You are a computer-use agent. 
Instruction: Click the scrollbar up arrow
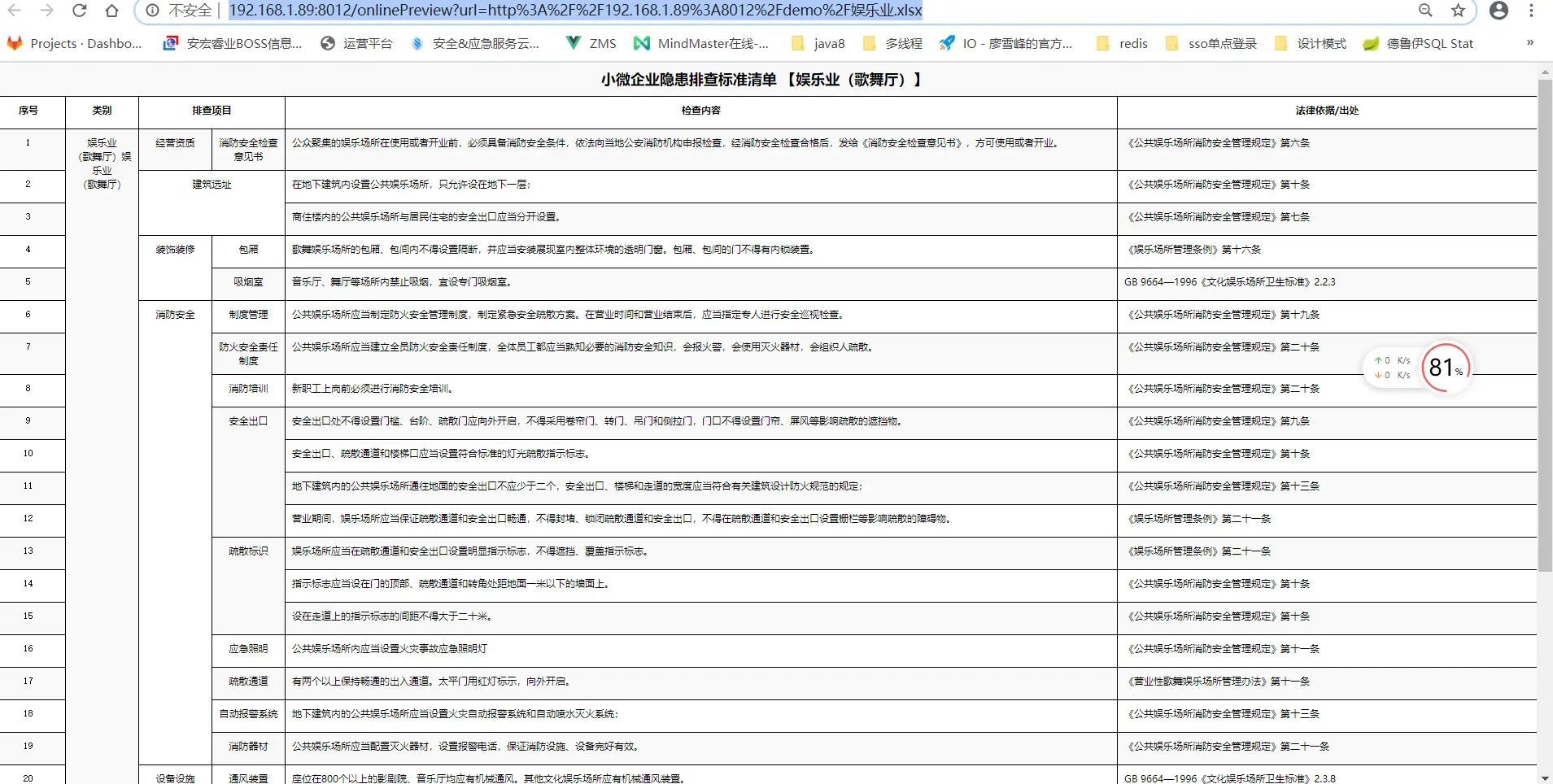pyautogui.click(x=1545, y=72)
